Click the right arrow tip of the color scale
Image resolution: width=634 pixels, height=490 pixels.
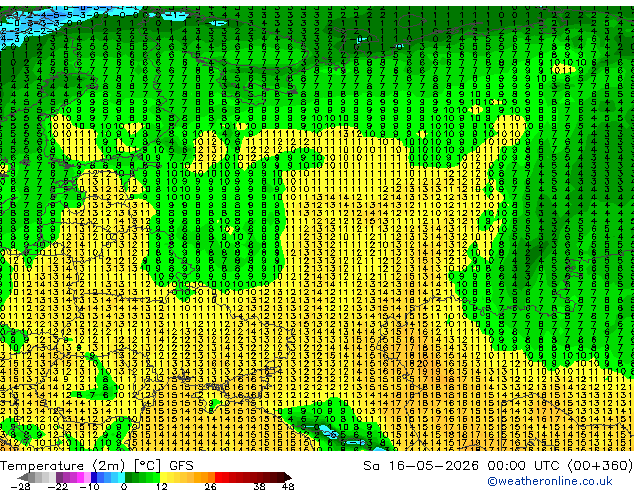(290, 477)
